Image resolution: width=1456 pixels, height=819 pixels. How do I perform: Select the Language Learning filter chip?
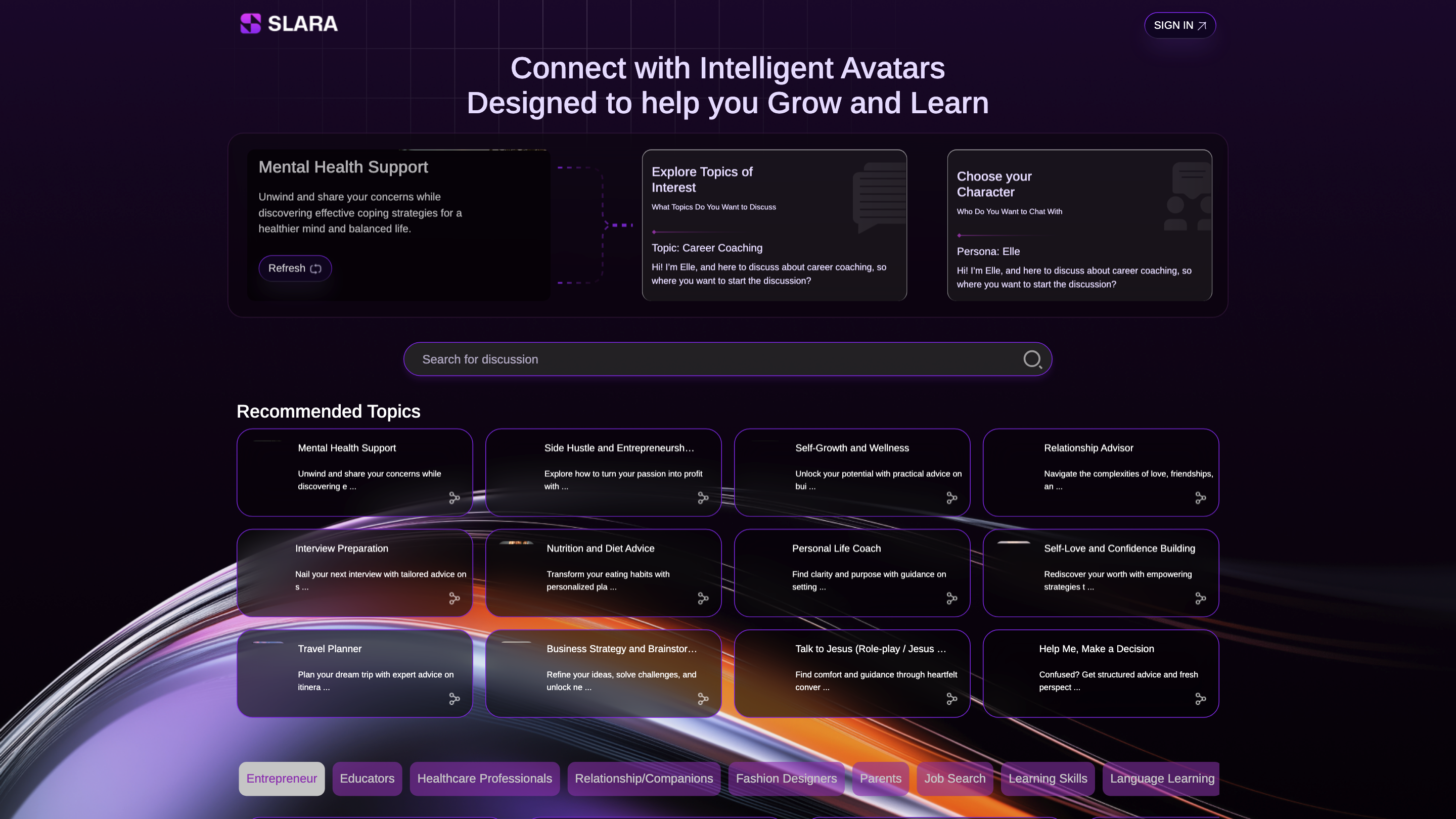coord(1161,779)
